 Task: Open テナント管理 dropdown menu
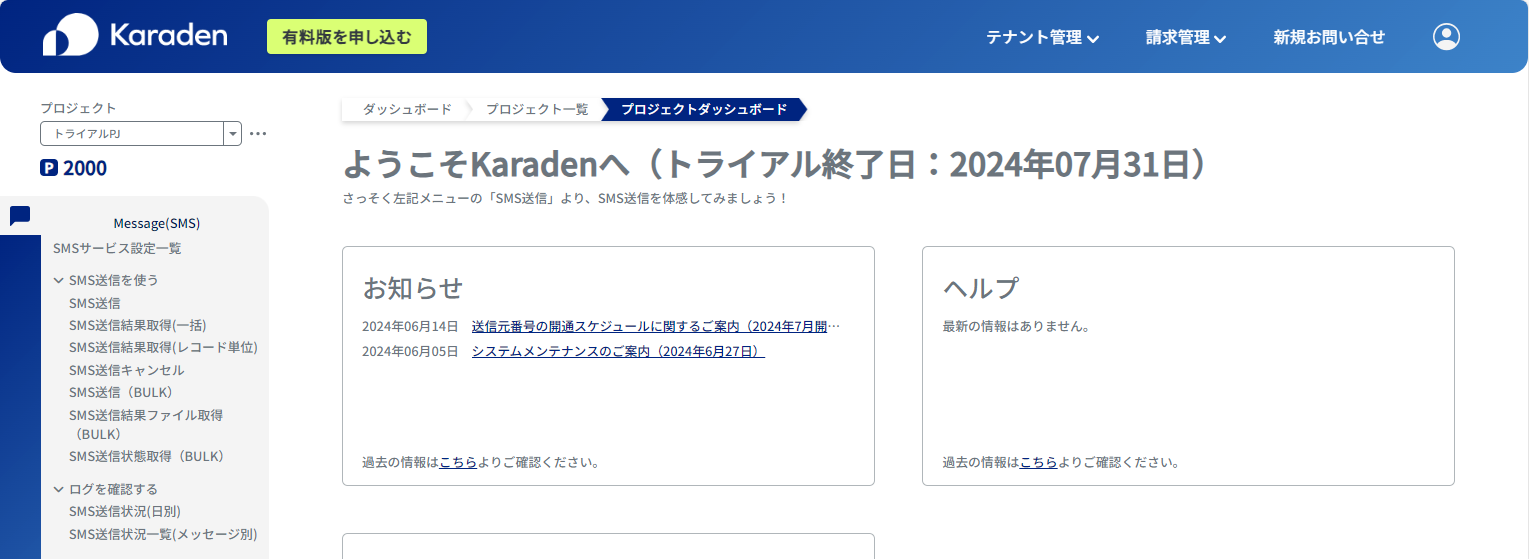click(1043, 38)
